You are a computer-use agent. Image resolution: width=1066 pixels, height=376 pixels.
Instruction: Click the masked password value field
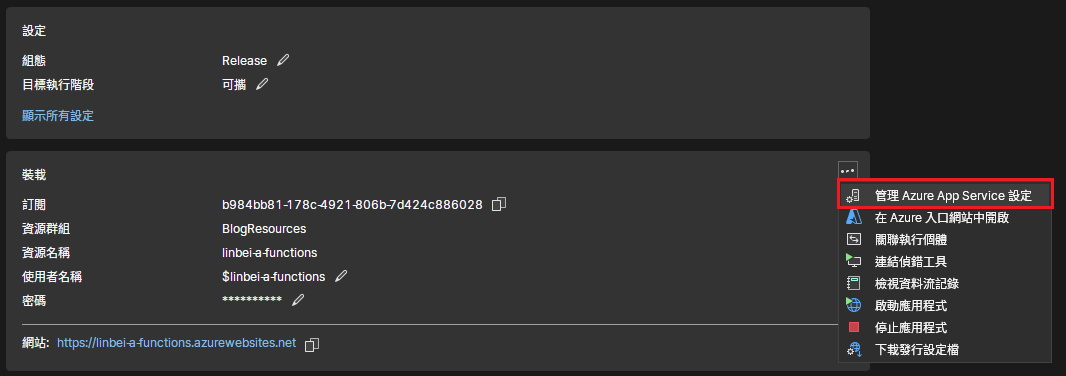[252, 300]
